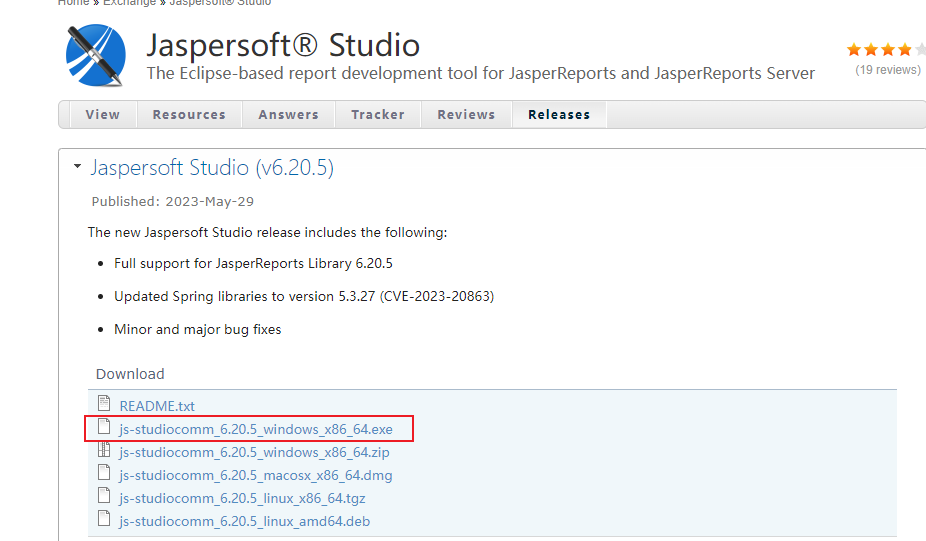Open the View tab
Image resolution: width=926 pixels, height=541 pixels.
tap(103, 115)
